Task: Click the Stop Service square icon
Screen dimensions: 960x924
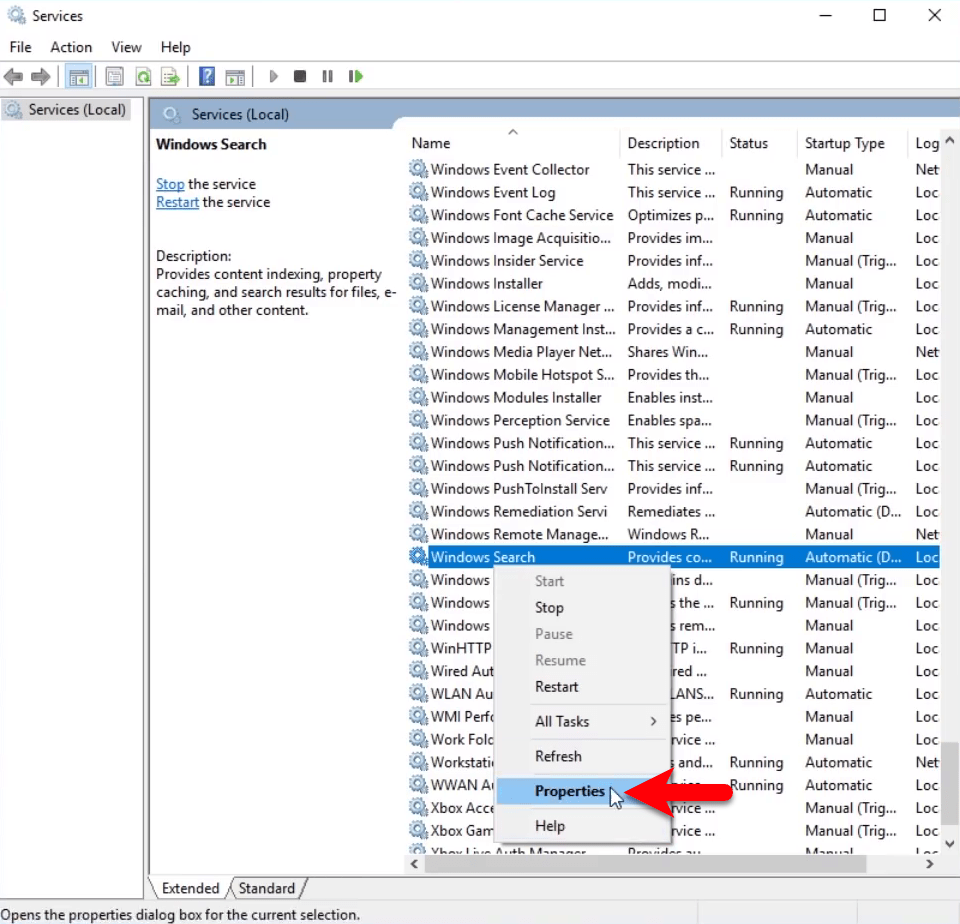Action: pos(299,77)
